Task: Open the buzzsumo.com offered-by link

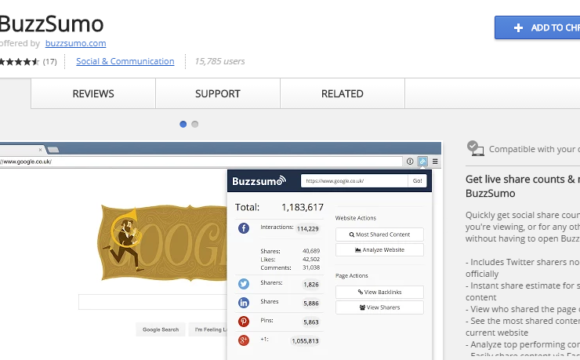Action: [75, 43]
